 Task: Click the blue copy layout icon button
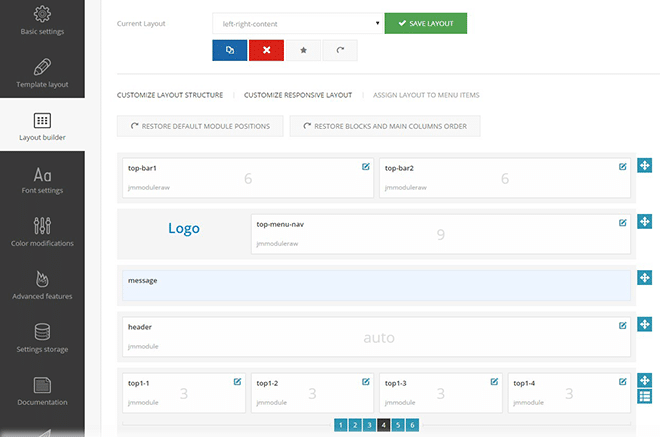(x=230, y=50)
